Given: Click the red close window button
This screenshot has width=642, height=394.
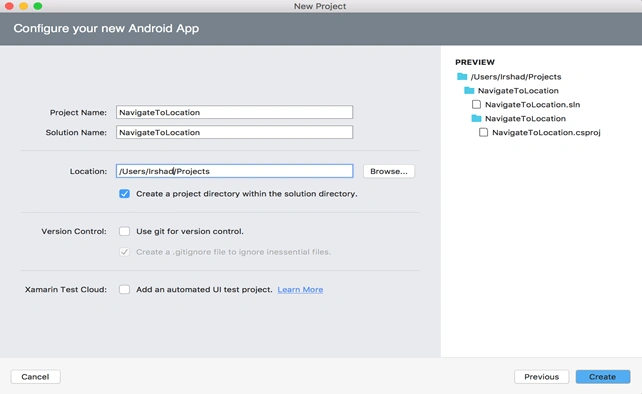Looking at the screenshot, I should [x=9, y=6].
